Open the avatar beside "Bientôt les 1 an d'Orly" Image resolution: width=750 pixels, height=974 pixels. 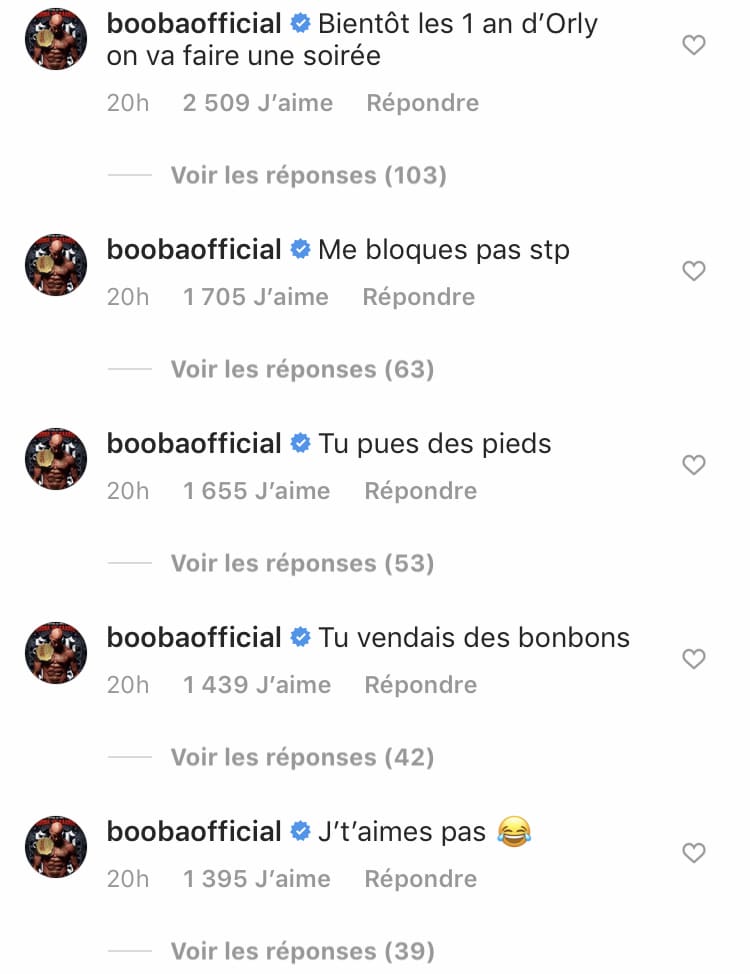(55, 39)
